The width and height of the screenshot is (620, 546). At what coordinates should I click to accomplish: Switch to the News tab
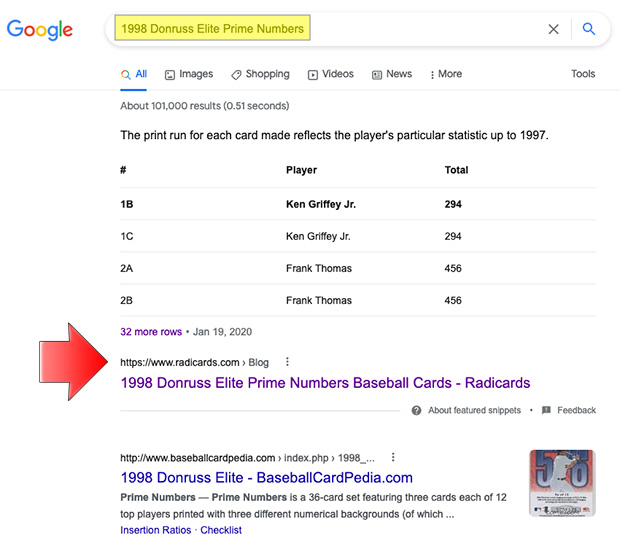point(392,74)
